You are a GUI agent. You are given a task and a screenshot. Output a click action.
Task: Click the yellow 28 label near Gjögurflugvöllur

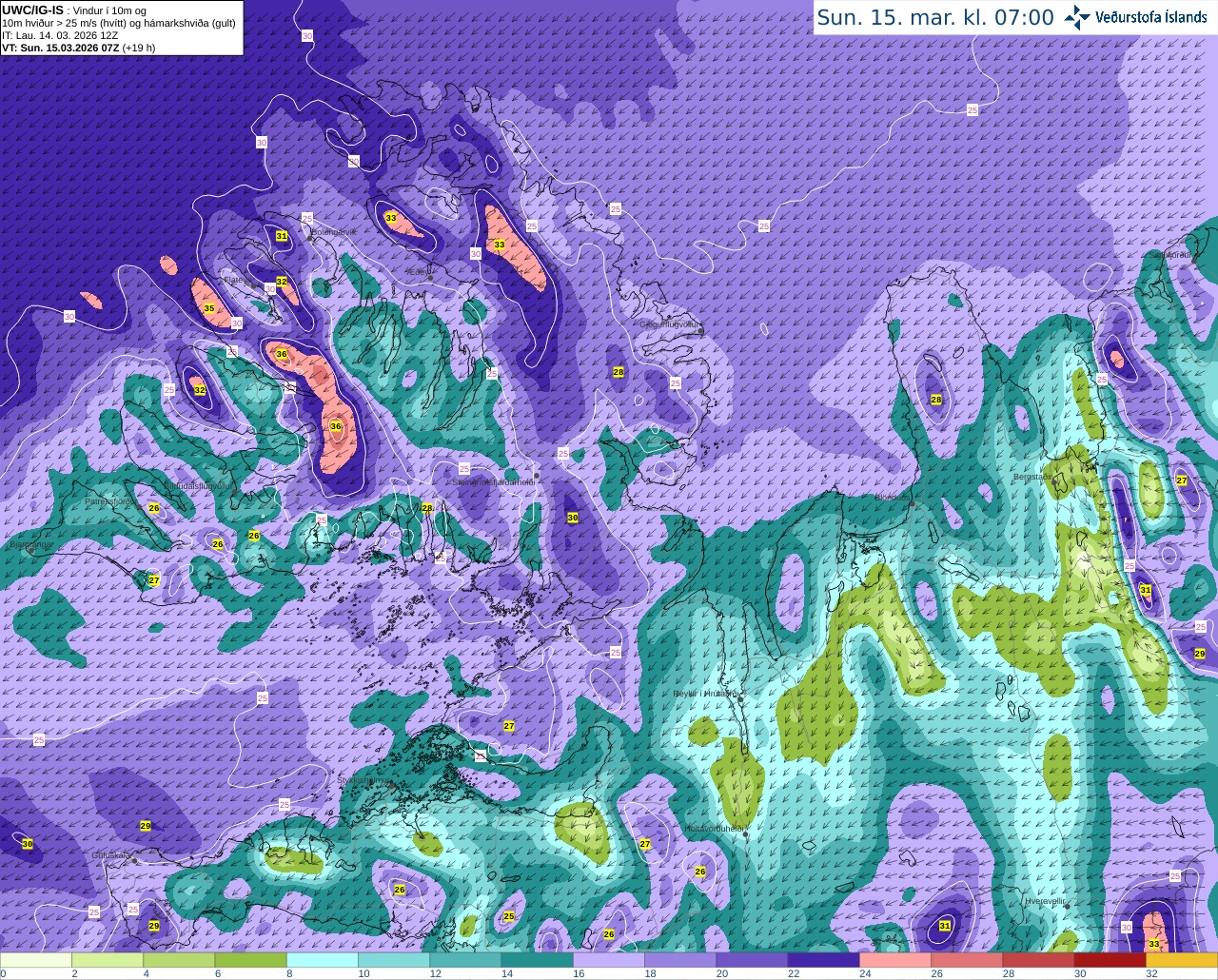619,372
